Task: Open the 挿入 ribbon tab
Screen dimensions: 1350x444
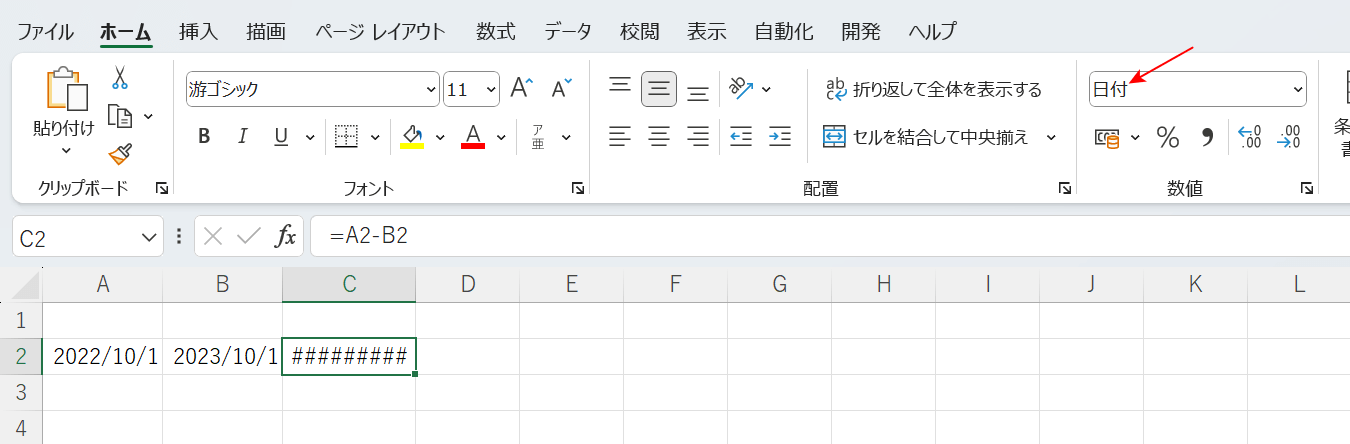Action: (x=198, y=31)
